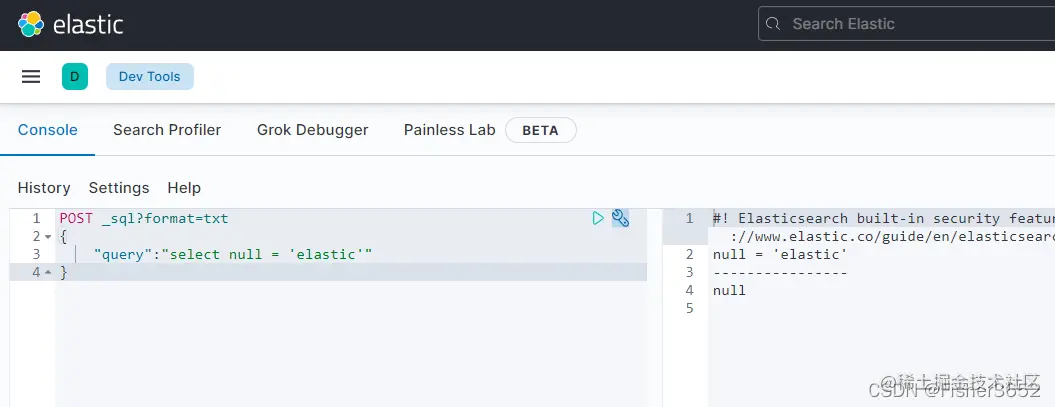
Task: Click the query line in the editor
Action: [x=232, y=255]
